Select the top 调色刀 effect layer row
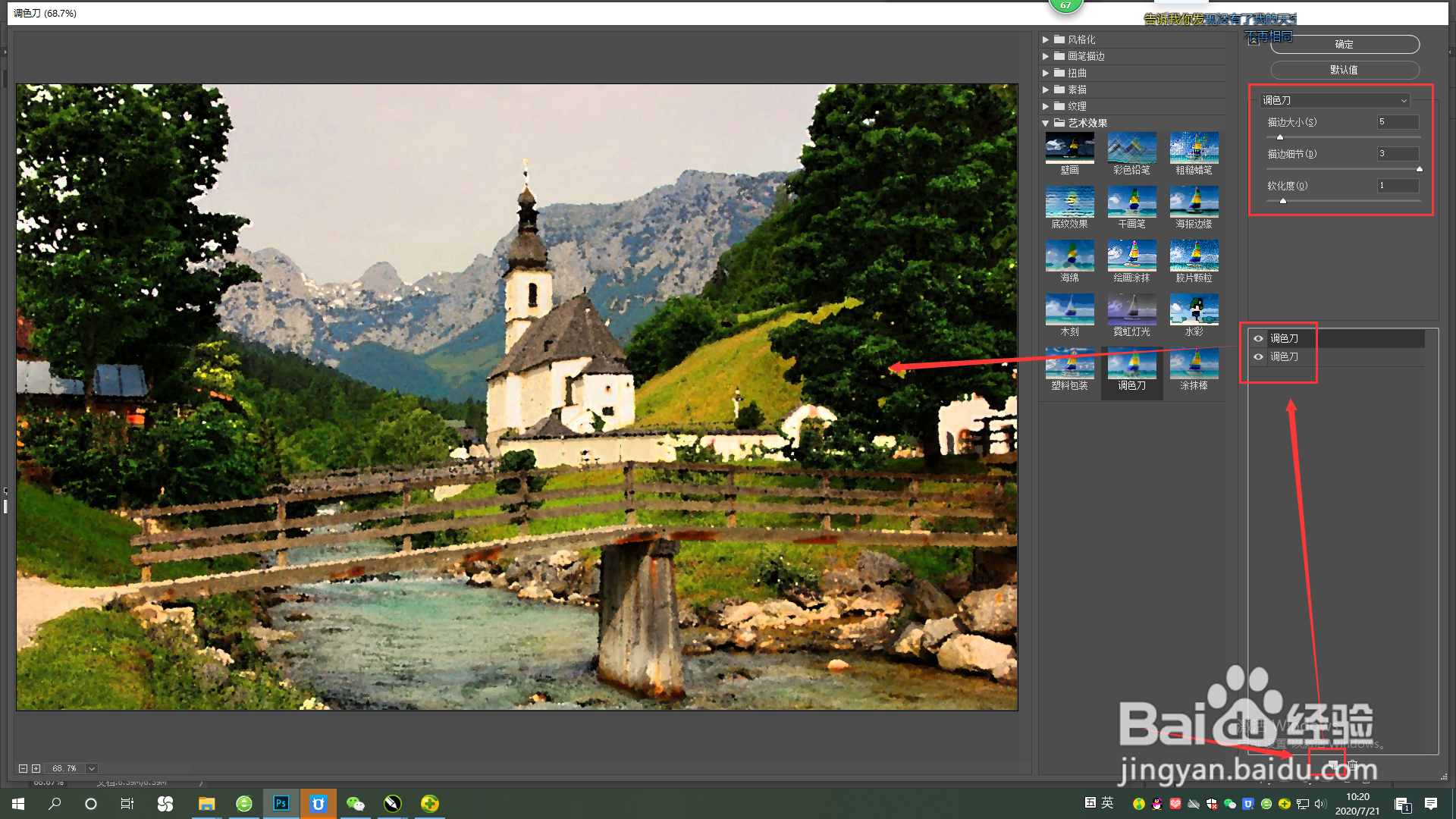Screen dimensions: 1456x819 click(x=1338, y=338)
